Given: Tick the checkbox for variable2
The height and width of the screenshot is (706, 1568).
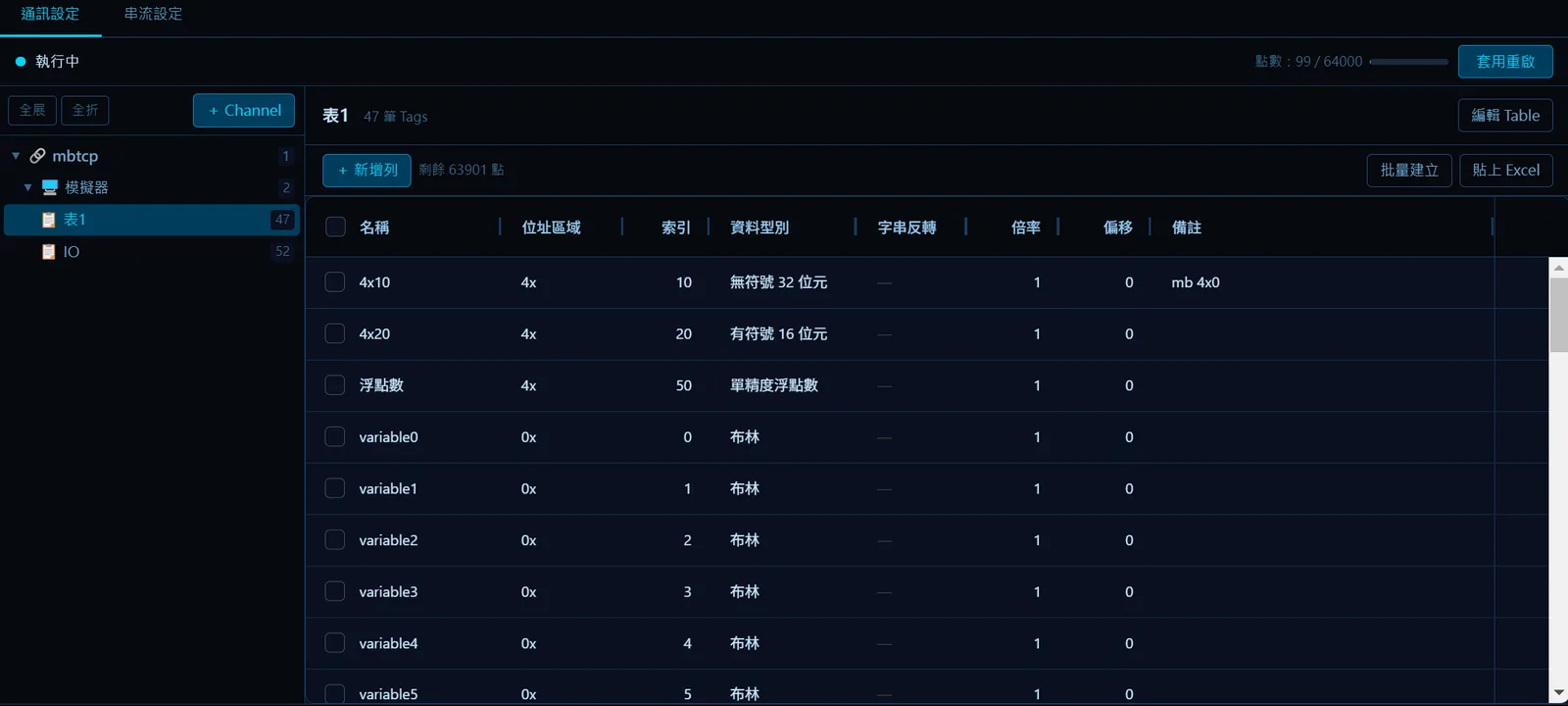Looking at the screenshot, I should pos(335,539).
